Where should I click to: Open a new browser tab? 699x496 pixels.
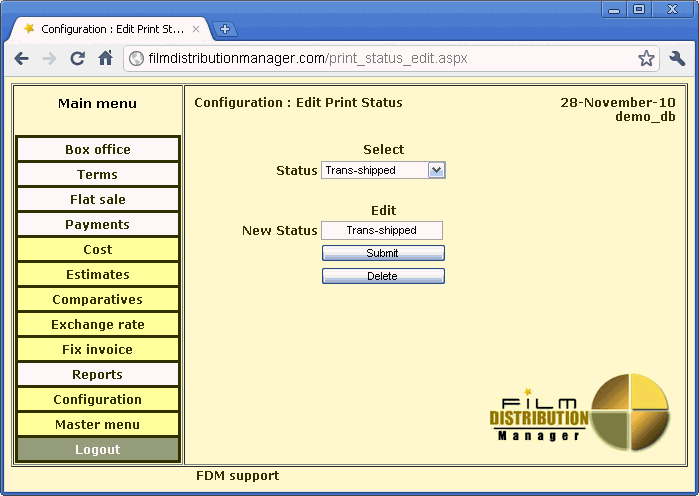[224, 29]
